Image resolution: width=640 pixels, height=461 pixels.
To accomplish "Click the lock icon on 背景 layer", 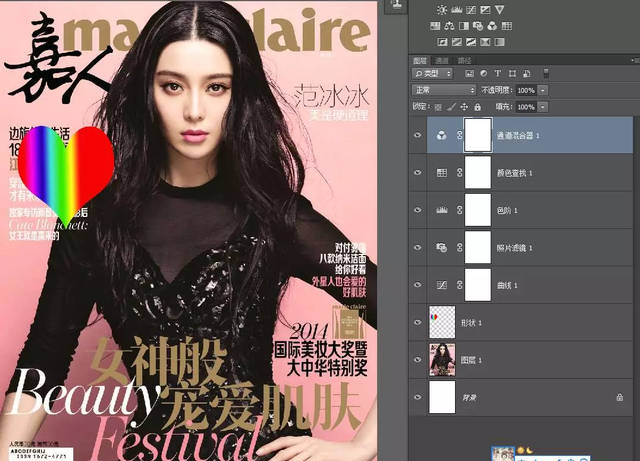I will click(x=620, y=397).
